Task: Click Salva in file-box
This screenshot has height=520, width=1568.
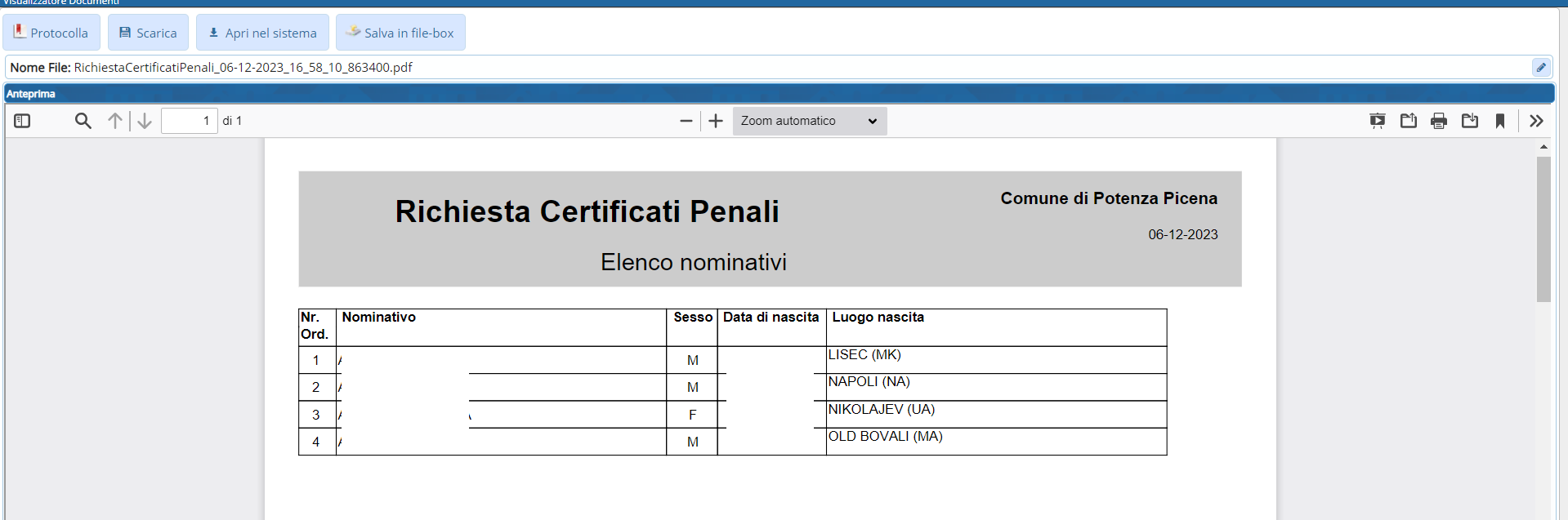Action: [x=400, y=33]
